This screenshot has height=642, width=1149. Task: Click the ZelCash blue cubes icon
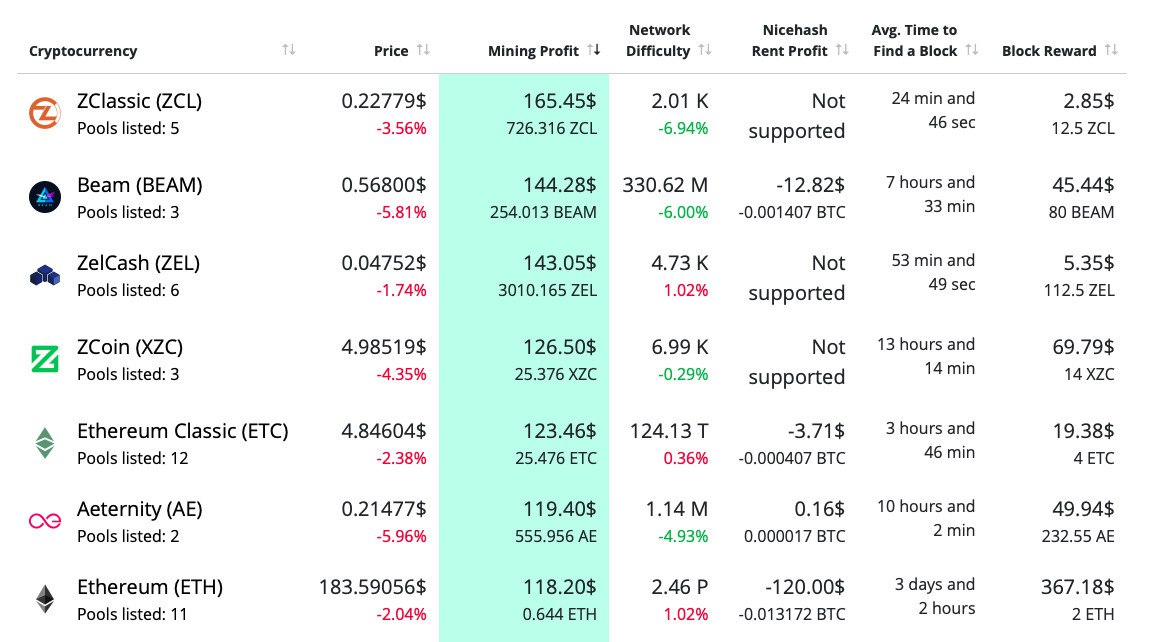click(x=45, y=276)
